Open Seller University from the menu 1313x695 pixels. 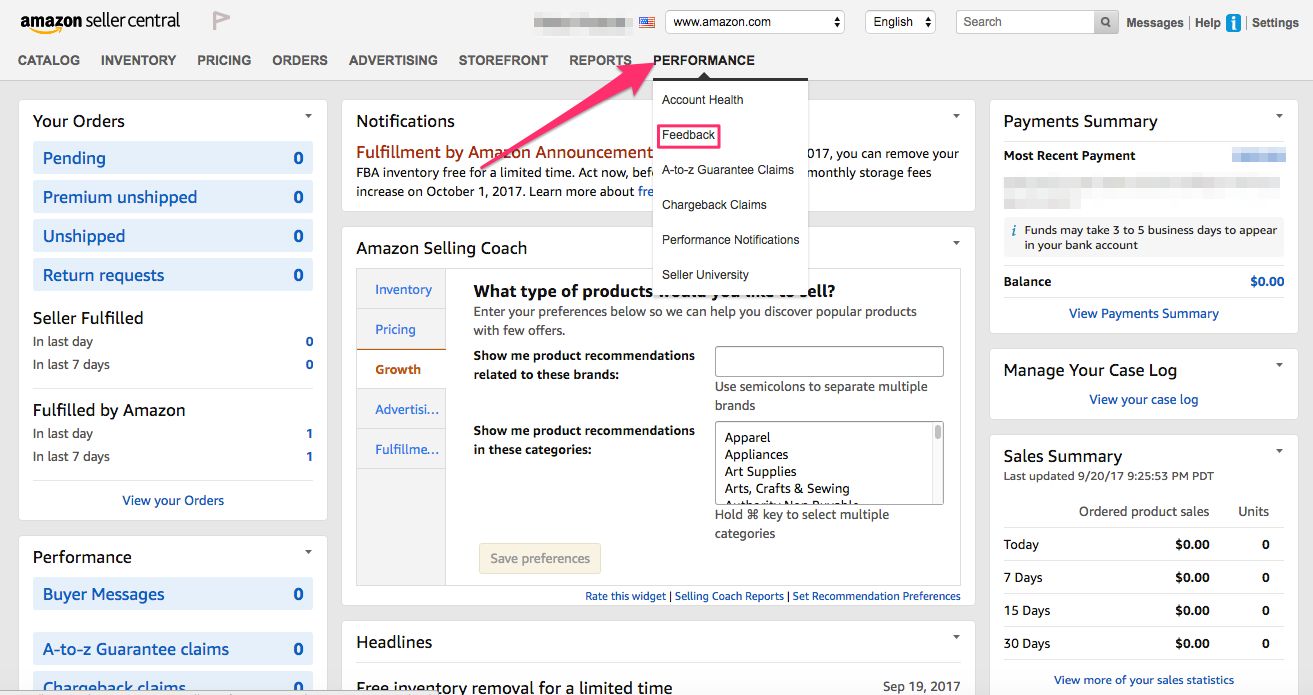point(705,275)
